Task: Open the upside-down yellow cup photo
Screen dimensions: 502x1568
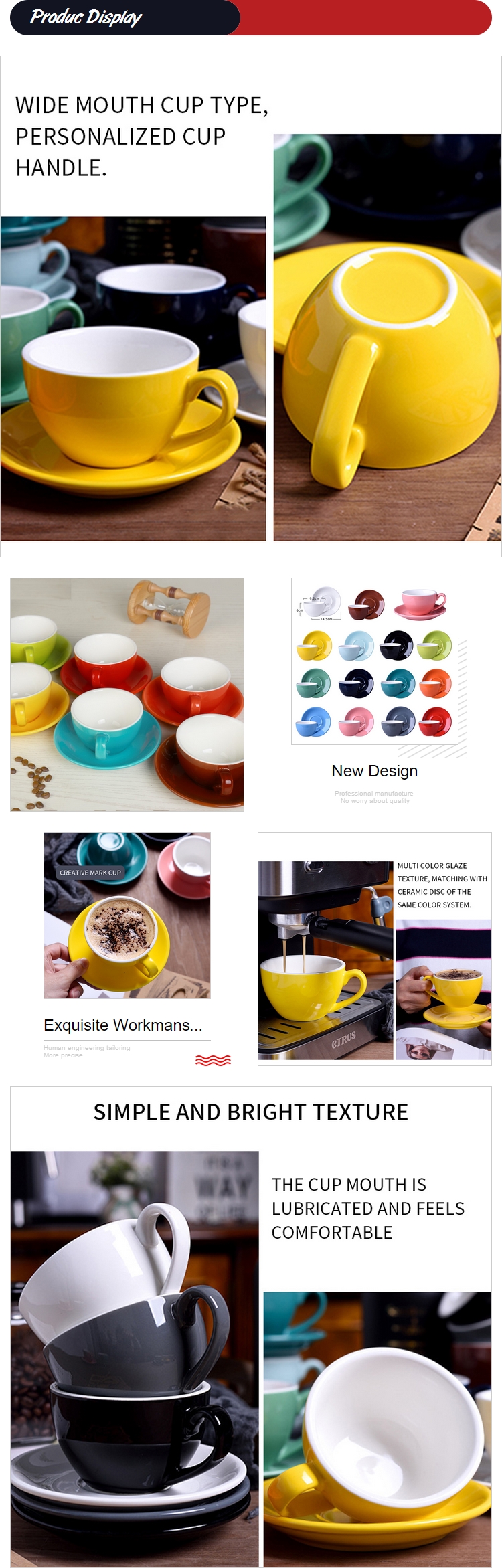Action: pos(388,337)
